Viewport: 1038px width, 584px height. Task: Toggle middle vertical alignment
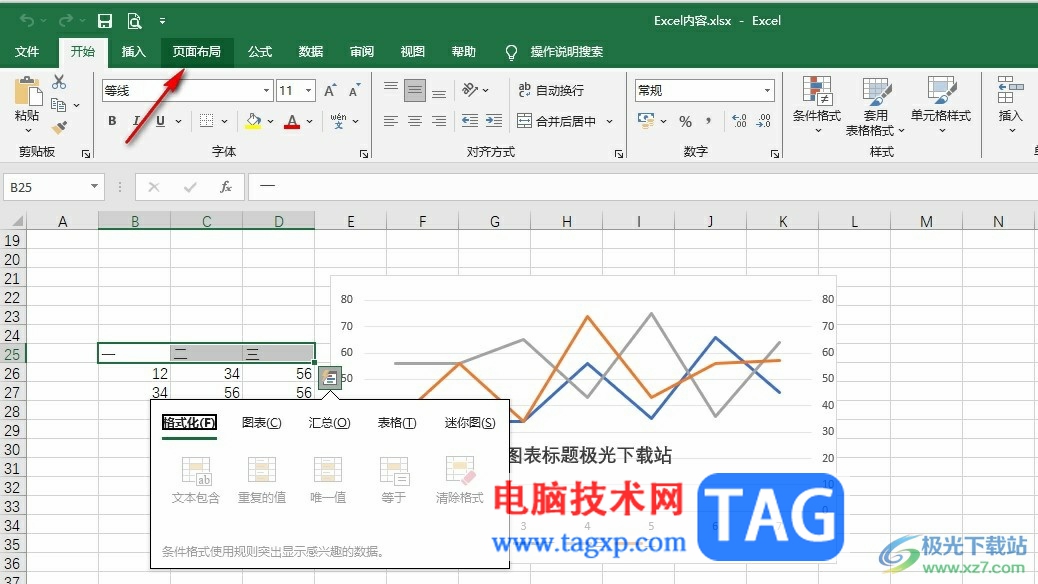click(415, 90)
